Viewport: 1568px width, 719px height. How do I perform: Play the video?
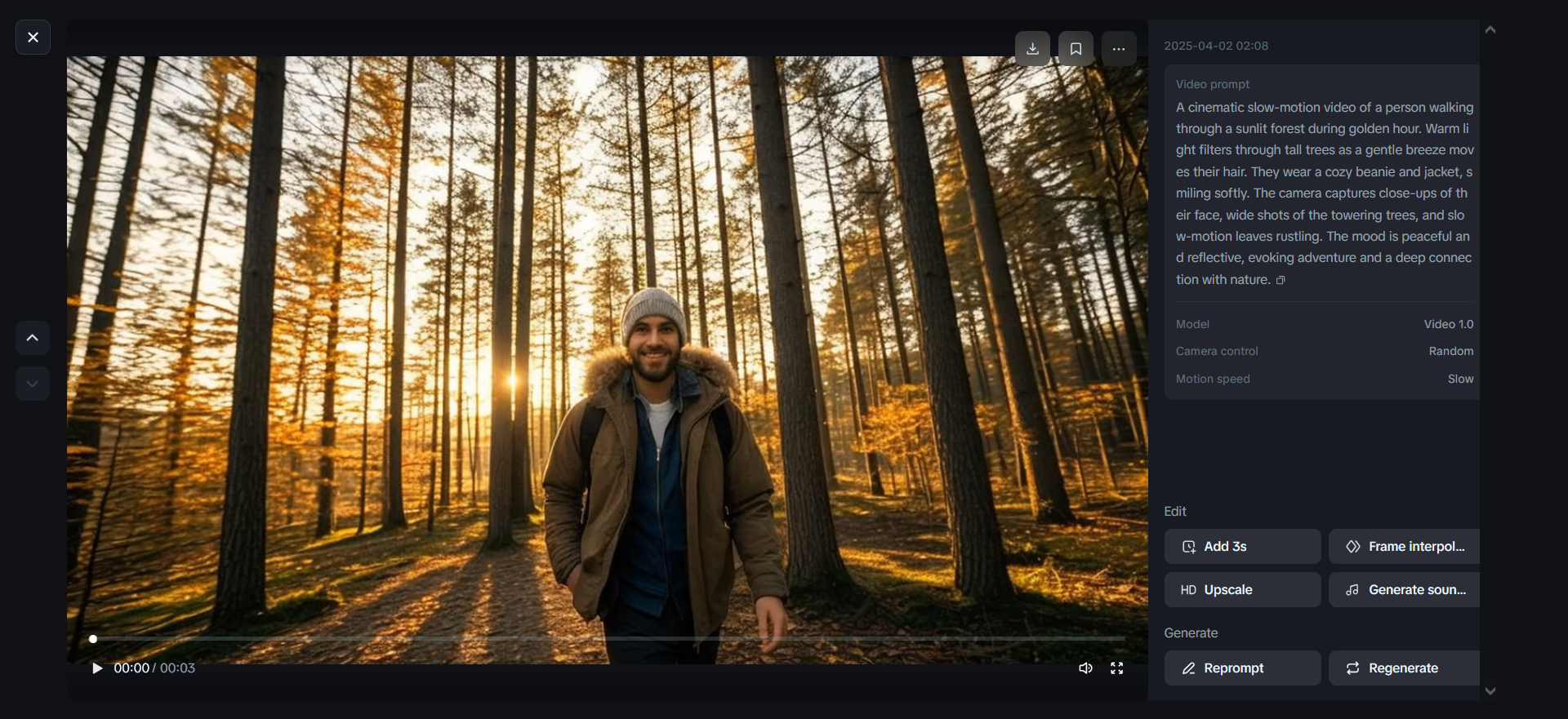coord(97,668)
